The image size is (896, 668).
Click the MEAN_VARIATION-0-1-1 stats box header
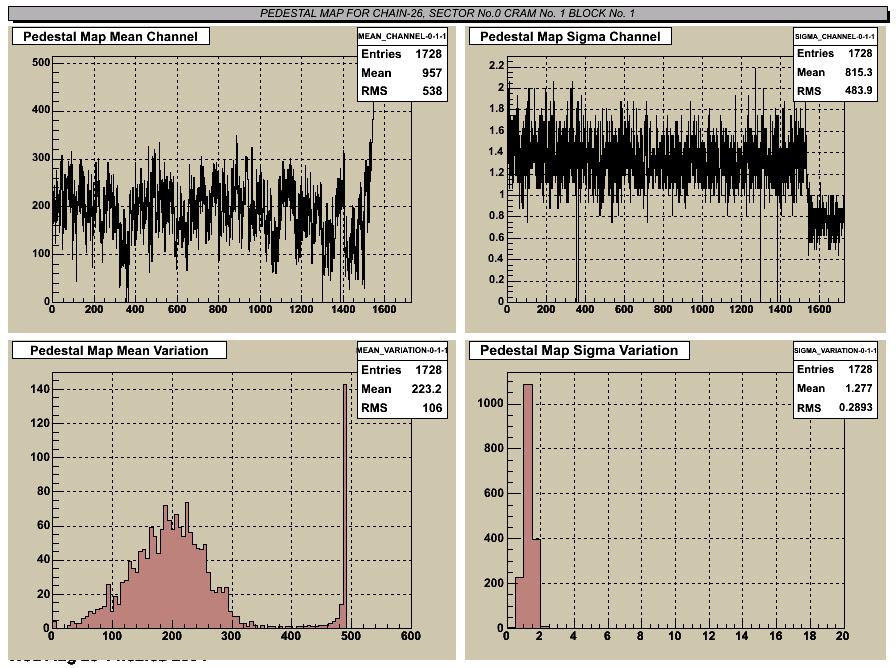click(402, 350)
